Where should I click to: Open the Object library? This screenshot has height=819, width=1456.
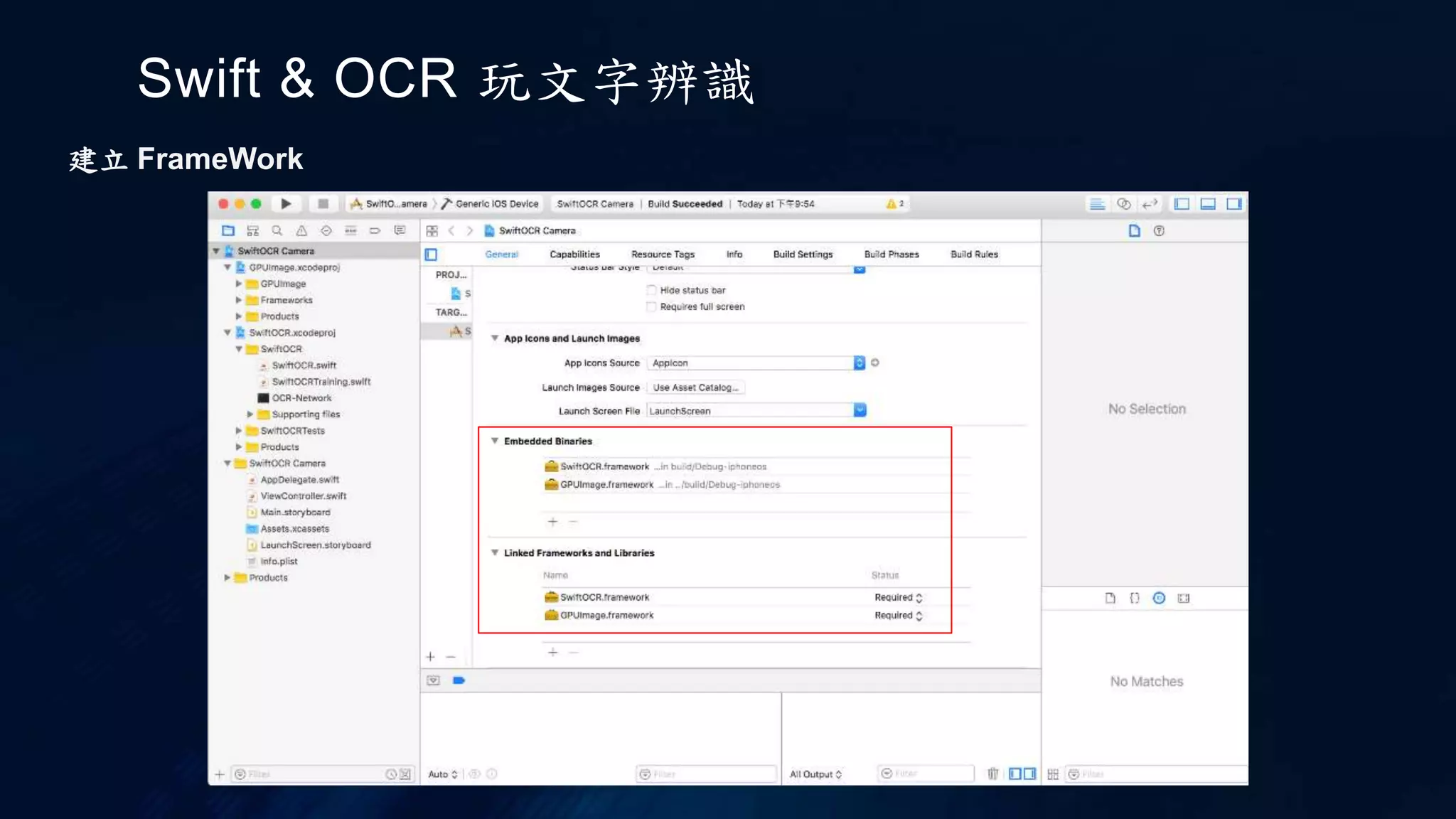click(x=1159, y=598)
